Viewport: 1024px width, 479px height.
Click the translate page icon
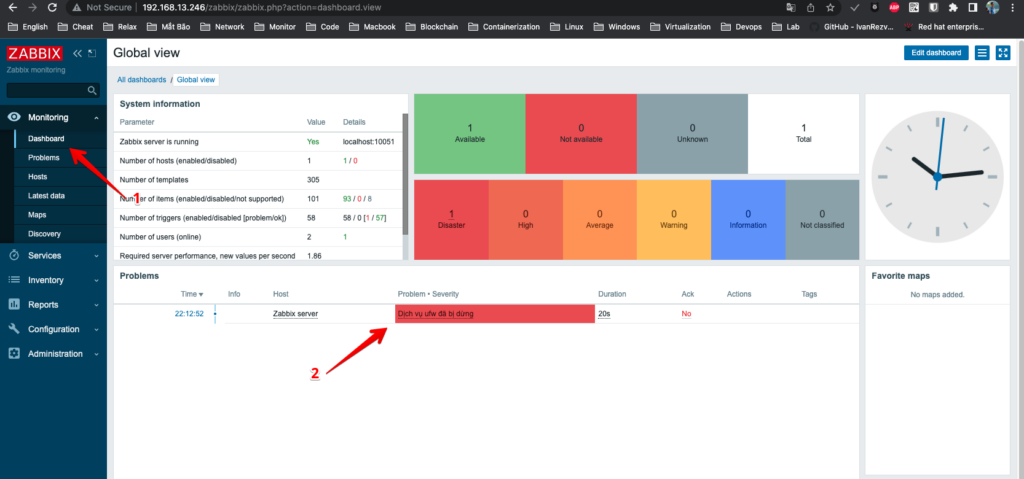pos(791,8)
